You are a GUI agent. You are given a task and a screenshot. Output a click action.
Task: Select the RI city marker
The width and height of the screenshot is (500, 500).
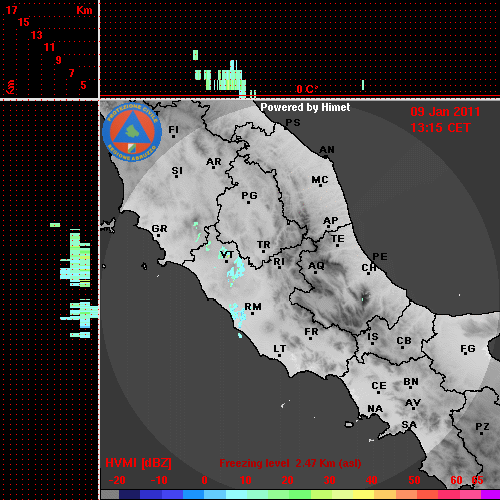tap(279, 267)
